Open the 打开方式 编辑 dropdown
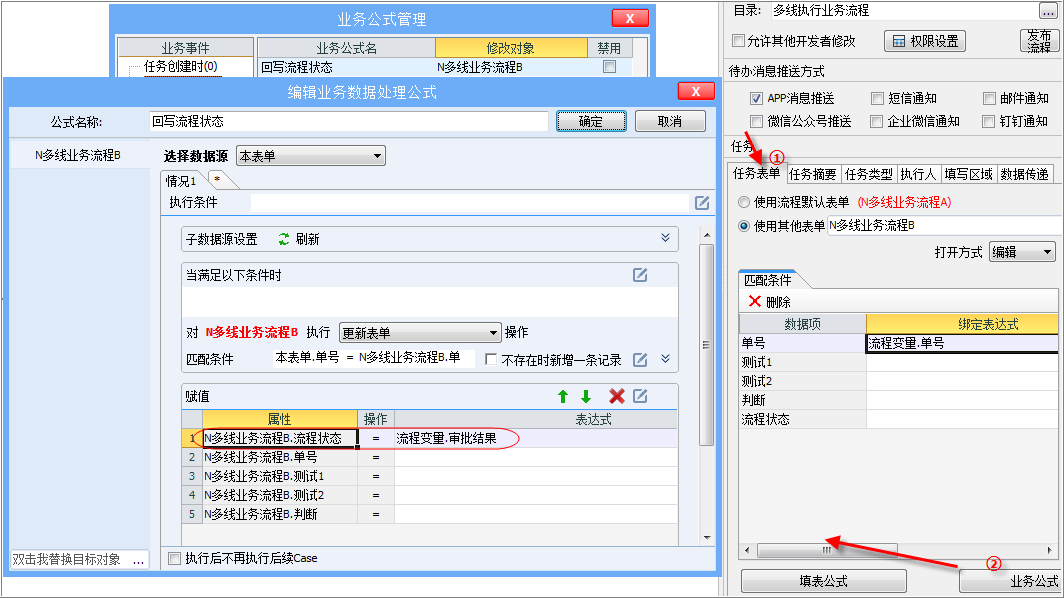 point(1022,252)
